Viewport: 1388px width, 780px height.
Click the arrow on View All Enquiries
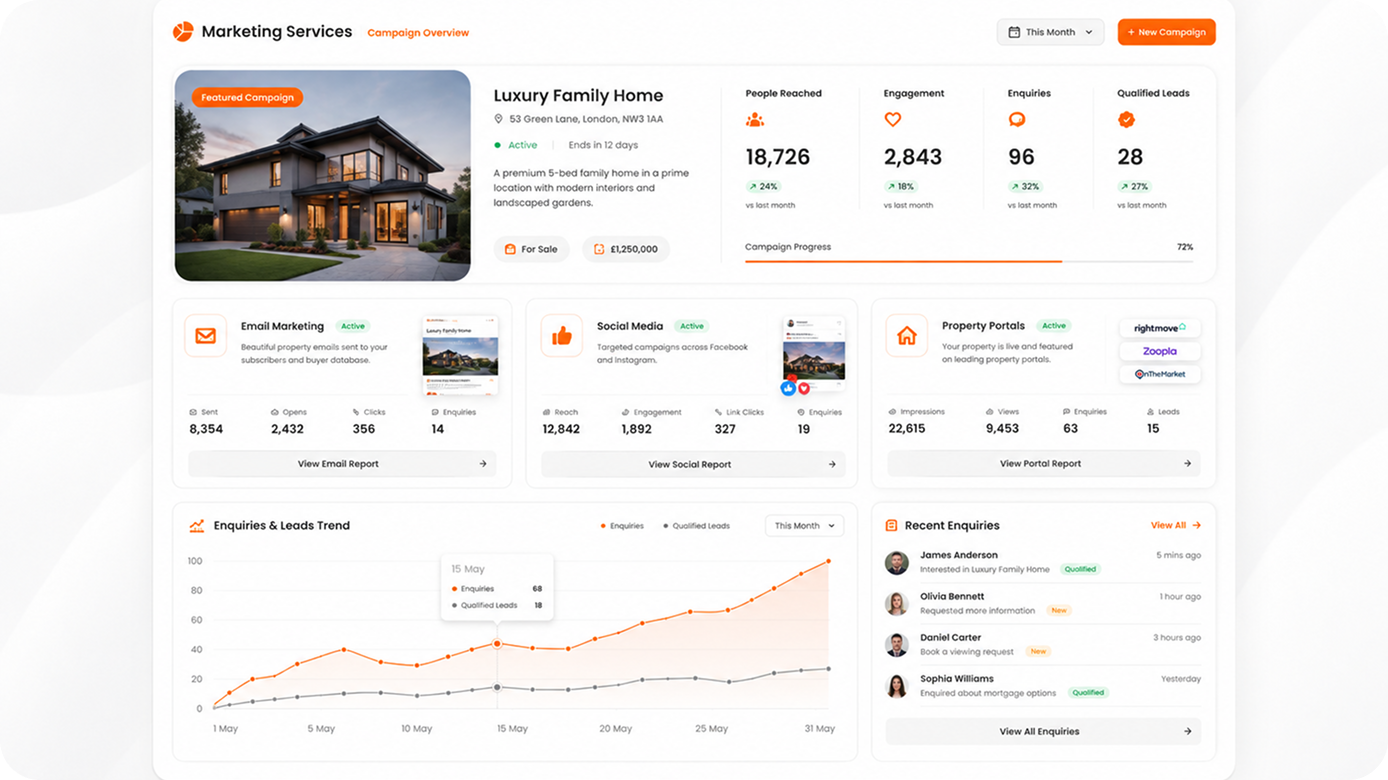[1187, 731]
